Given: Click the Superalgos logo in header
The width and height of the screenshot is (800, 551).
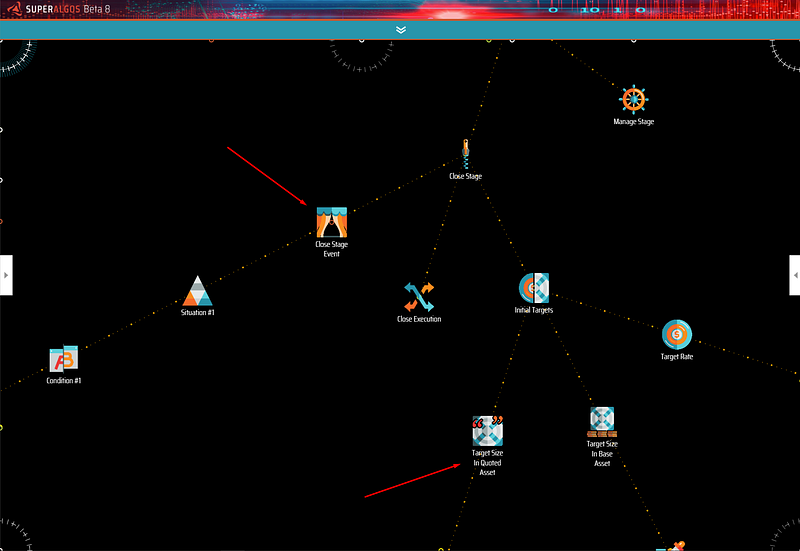Looking at the screenshot, I should (14, 9).
